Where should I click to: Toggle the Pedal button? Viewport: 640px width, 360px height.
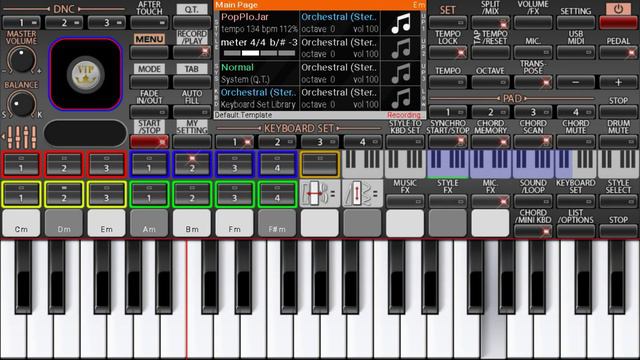point(618,52)
